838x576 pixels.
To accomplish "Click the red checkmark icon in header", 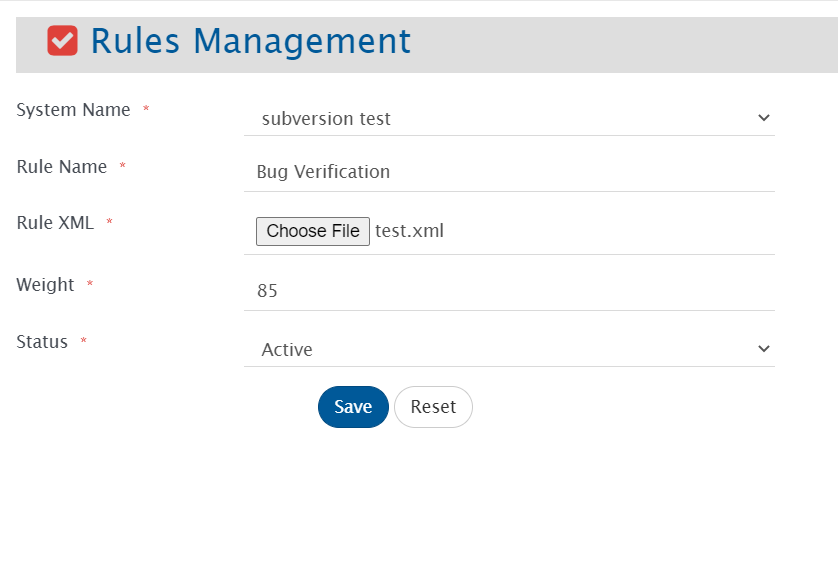I will tap(63, 41).
